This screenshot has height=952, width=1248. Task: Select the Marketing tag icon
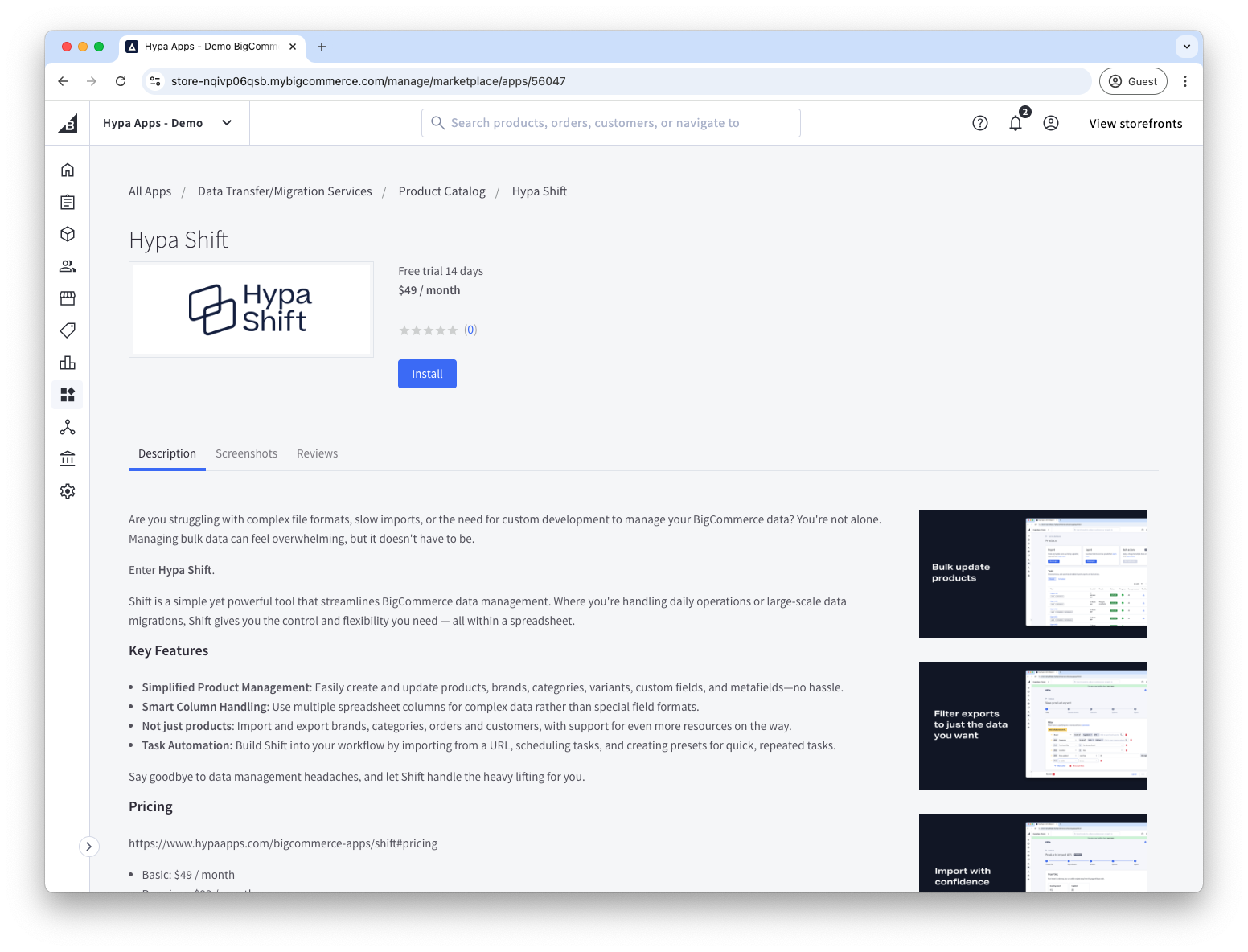point(68,330)
